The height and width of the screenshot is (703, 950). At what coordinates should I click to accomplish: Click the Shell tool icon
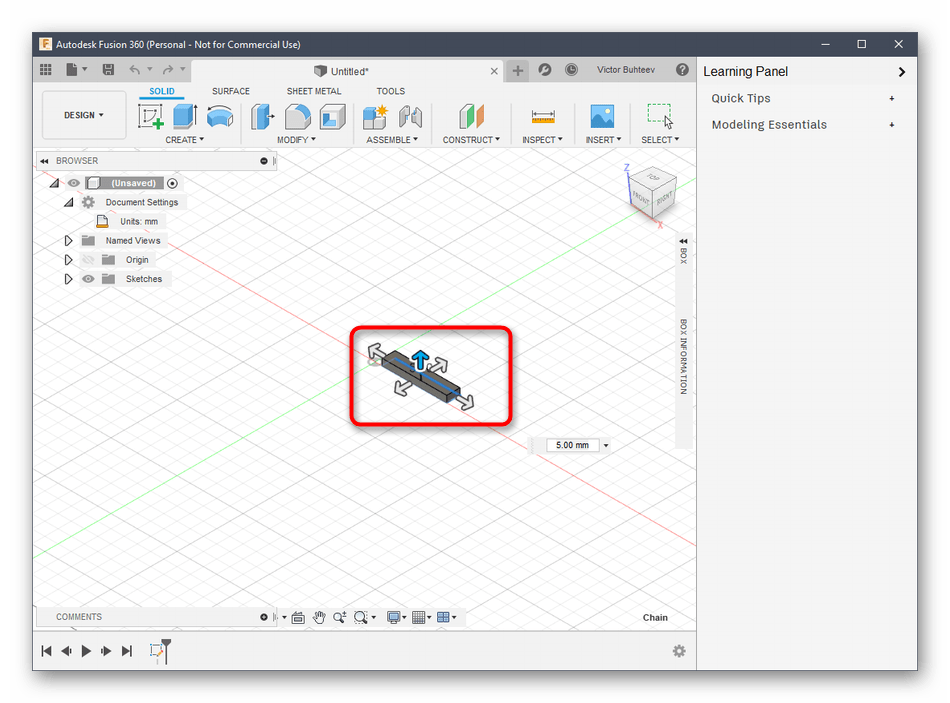pos(332,116)
